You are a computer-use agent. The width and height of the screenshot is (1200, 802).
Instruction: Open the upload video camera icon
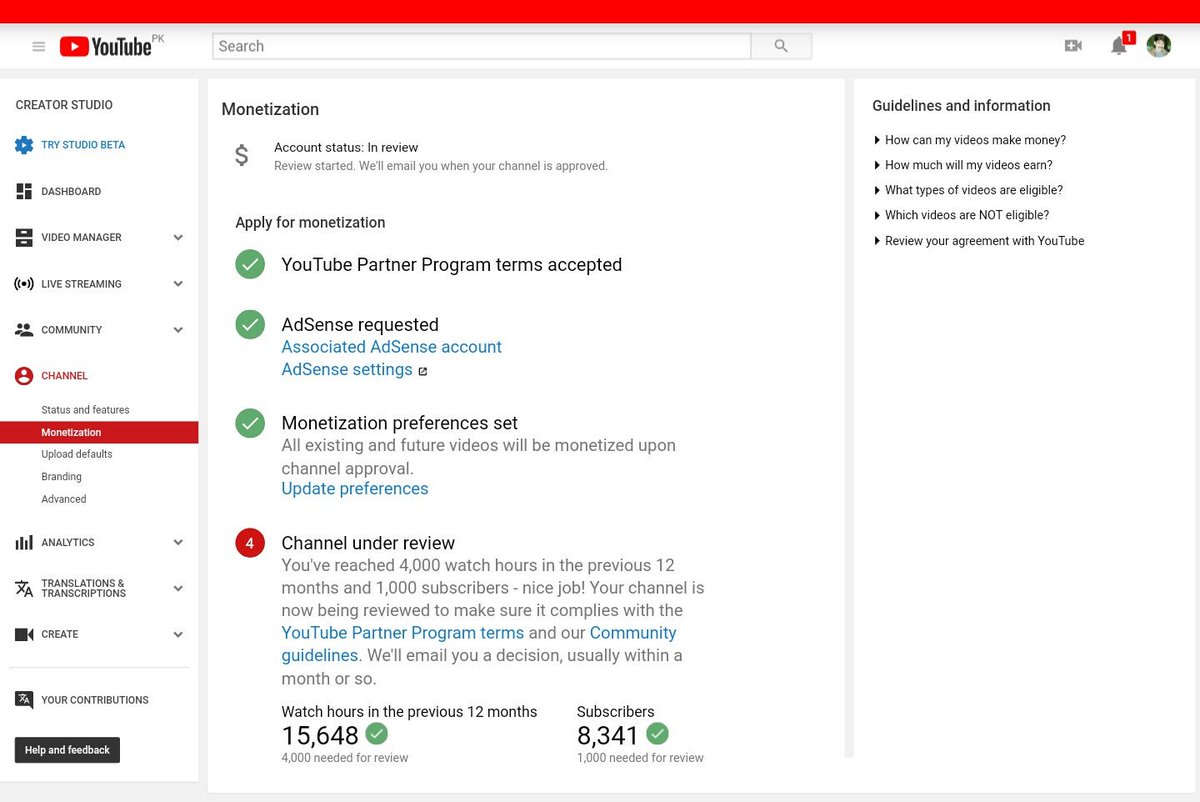tap(1073, 46)
